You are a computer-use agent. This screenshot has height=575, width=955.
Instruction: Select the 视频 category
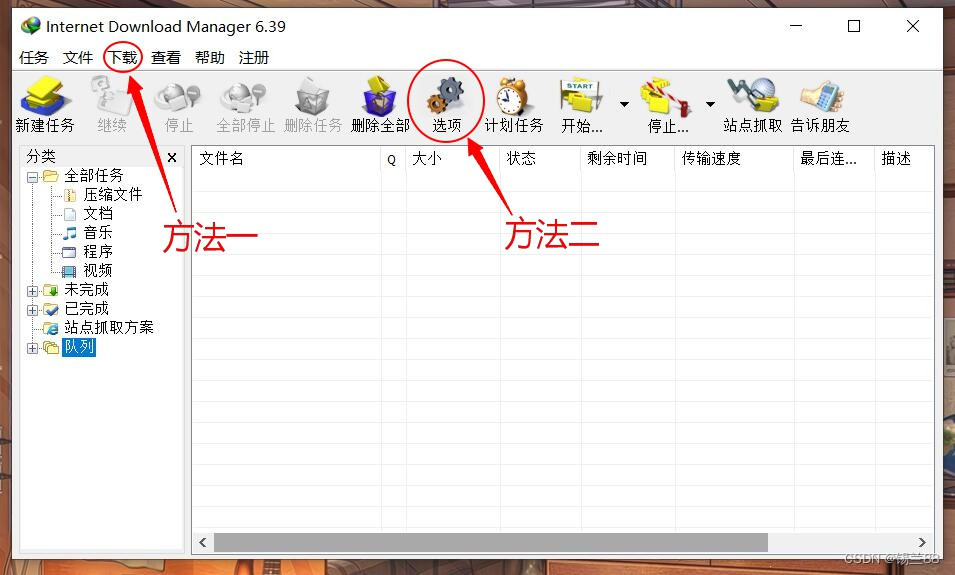tap(98, 270)
